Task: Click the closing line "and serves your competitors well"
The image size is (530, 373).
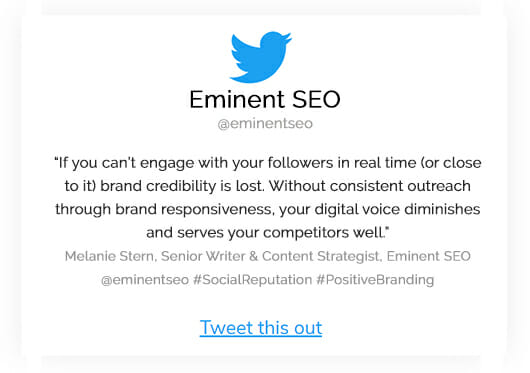Action: click(x=265, y=233)
